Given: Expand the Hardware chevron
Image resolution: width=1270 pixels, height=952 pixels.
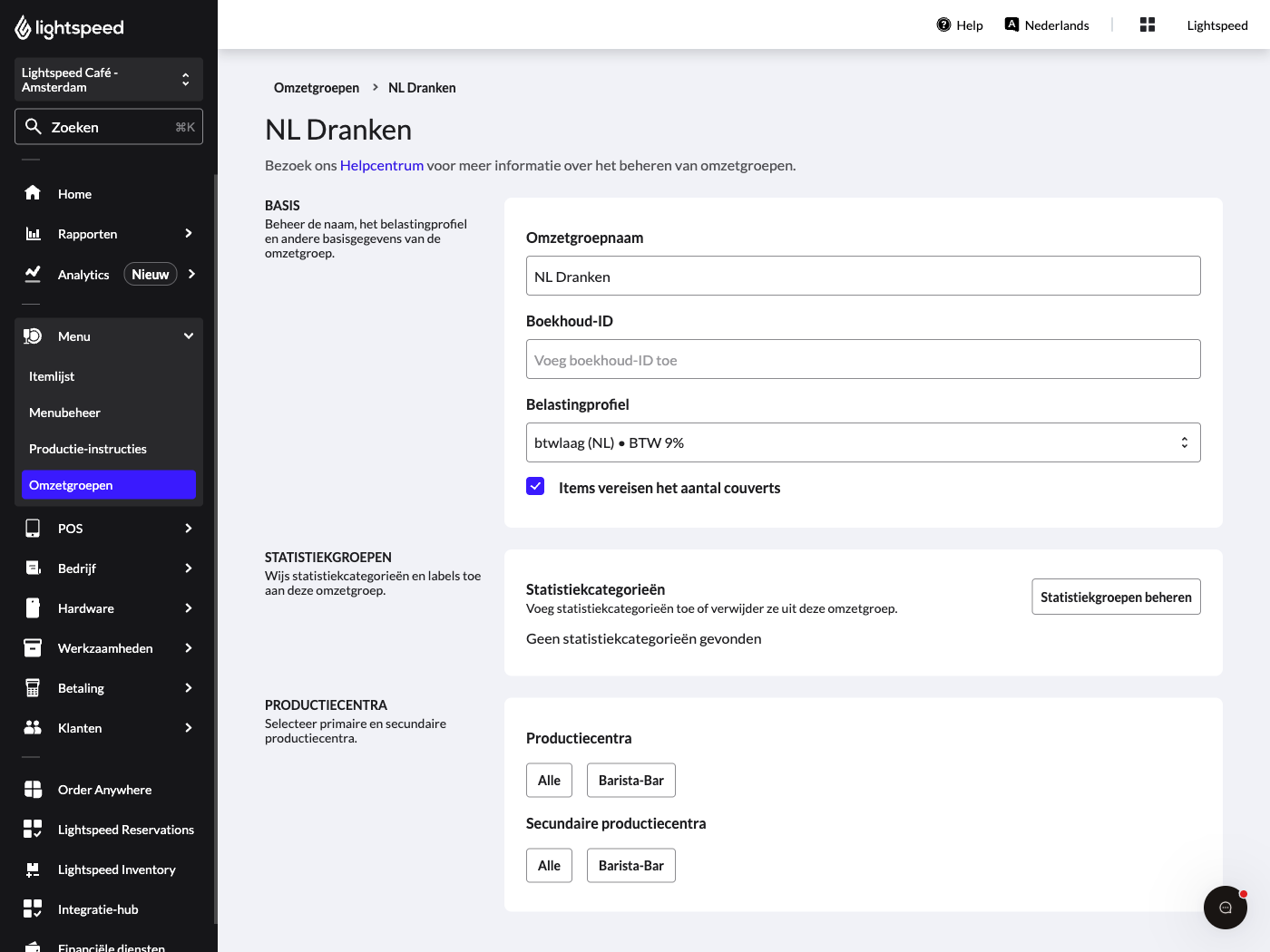Looking at the screenshot, I should [189, 607].
